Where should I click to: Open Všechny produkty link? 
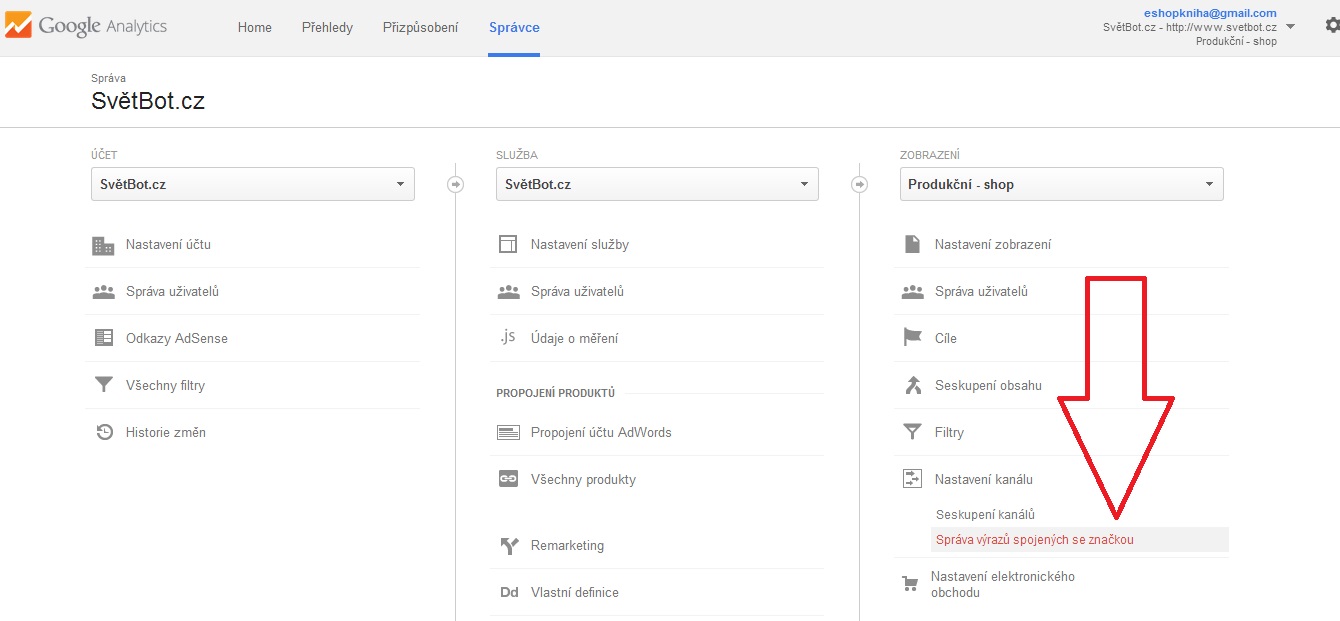pyautogui.click(x=583, y=479)
